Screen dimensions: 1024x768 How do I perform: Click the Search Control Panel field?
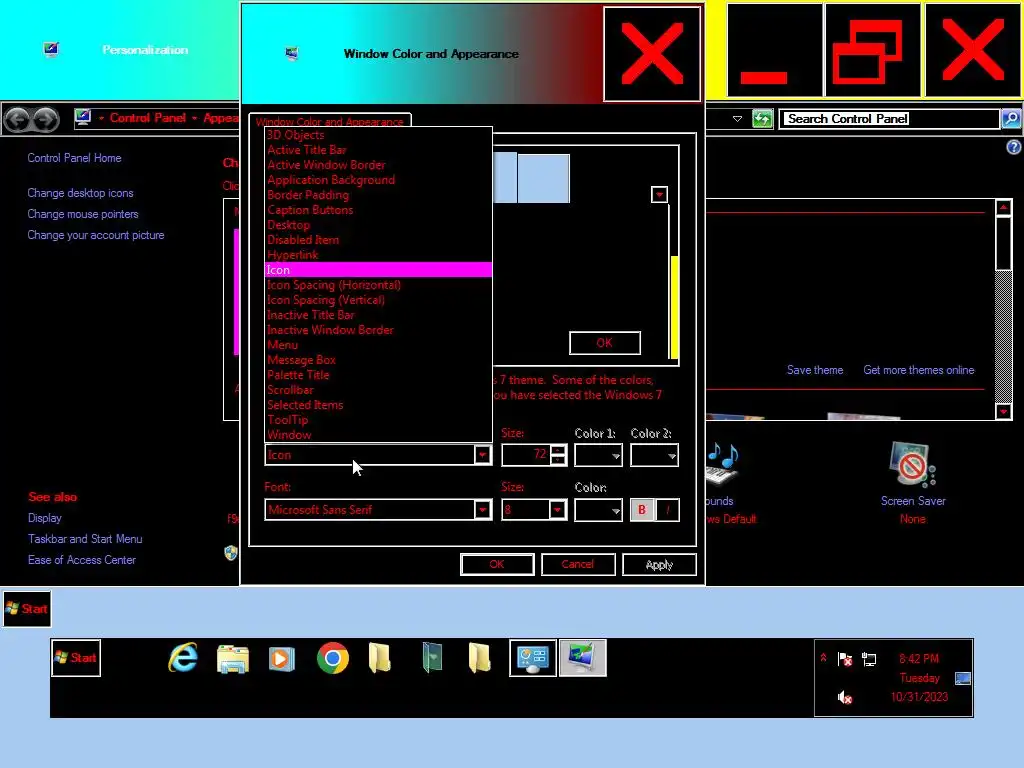tap(889, 119)
